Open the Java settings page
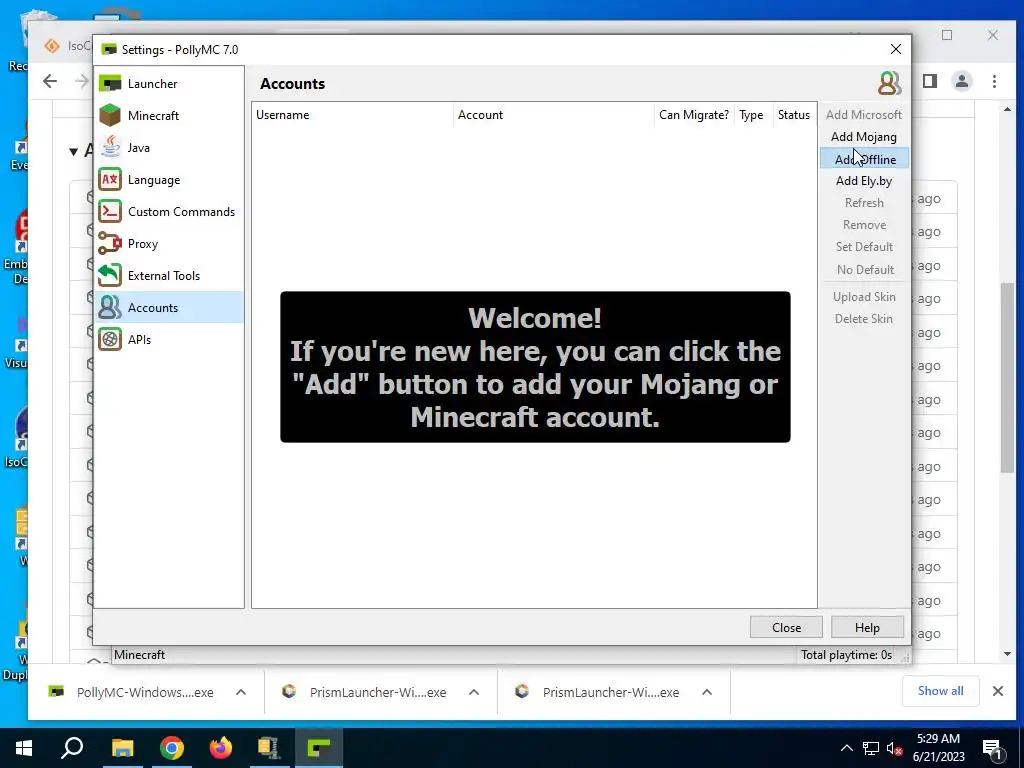1024x768 pixels. 169,148
